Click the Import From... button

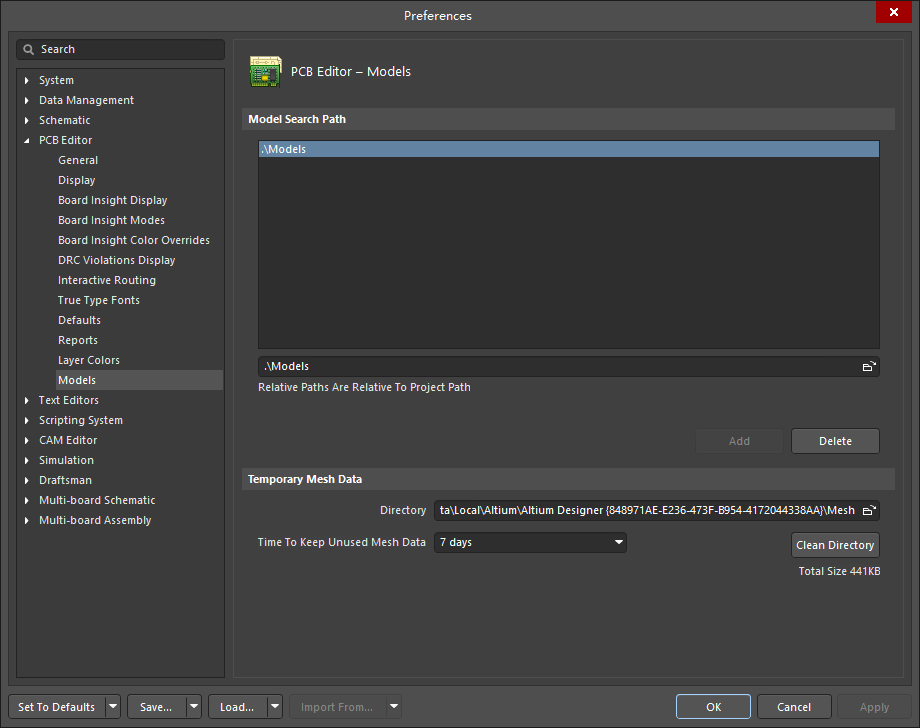[x=337, y=707]
